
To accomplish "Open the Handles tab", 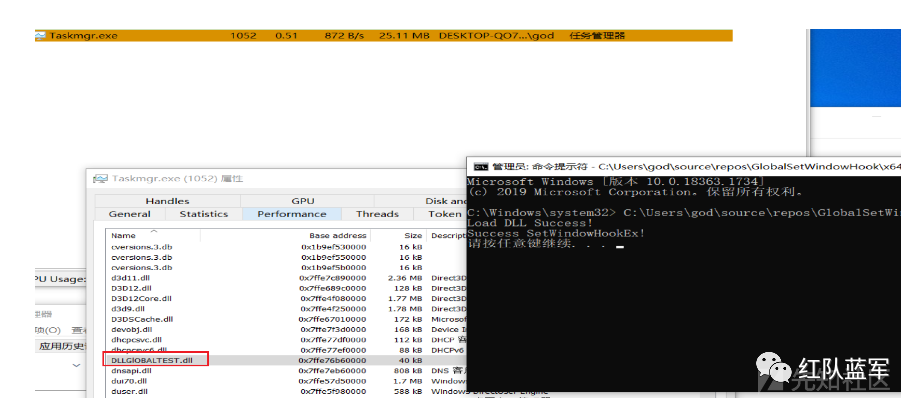I will [x=167, y=201].
